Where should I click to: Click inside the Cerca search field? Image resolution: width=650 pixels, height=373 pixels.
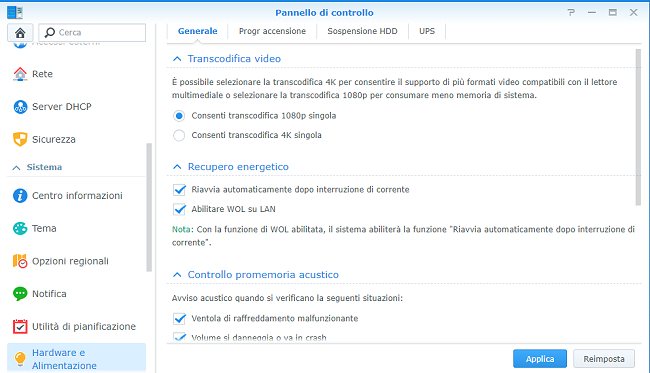[x=92, y=32]
